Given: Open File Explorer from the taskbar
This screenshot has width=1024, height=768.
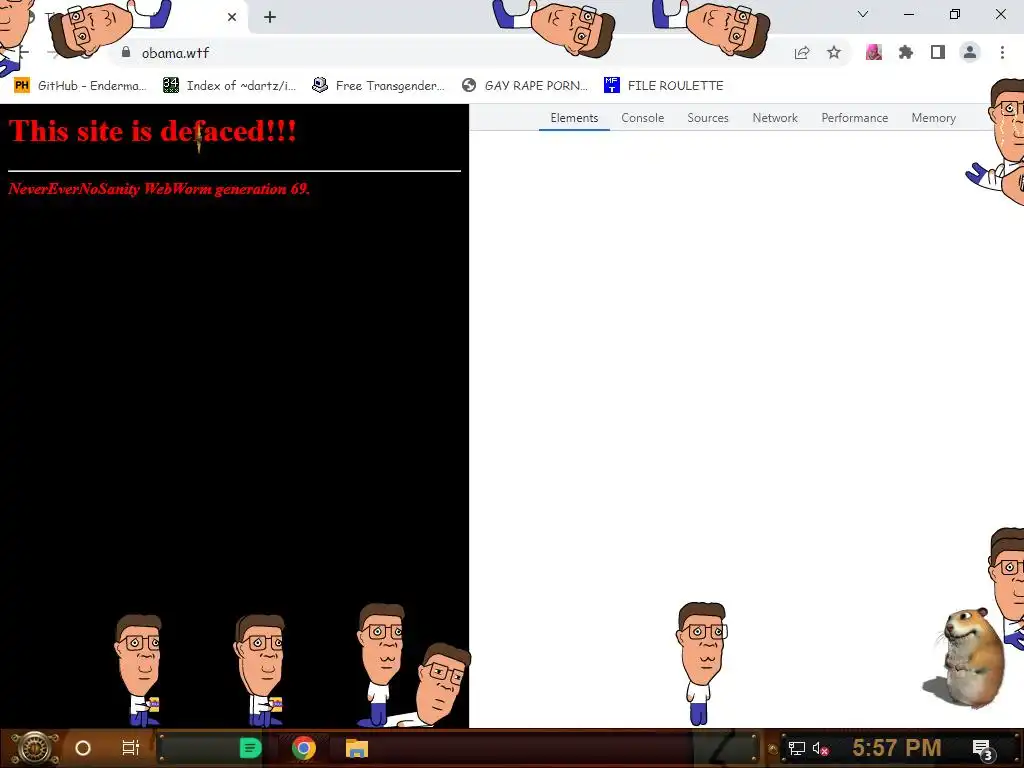Looking at the screenshot, I should [x=357, y=748].
